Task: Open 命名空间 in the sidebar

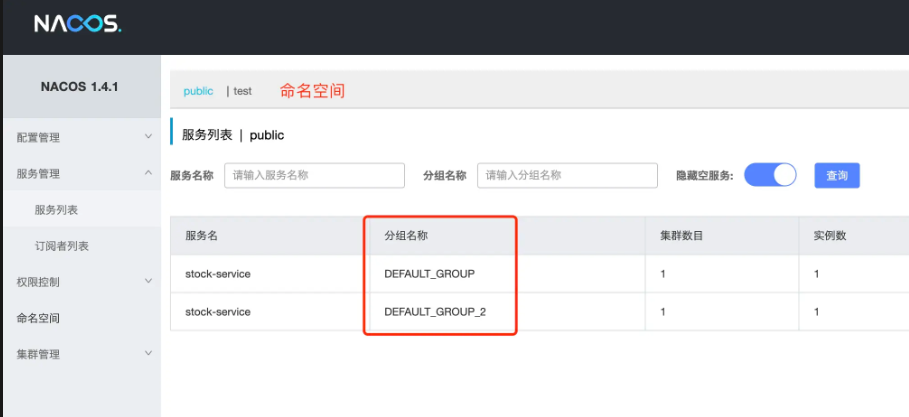Action: pos(38,318)
